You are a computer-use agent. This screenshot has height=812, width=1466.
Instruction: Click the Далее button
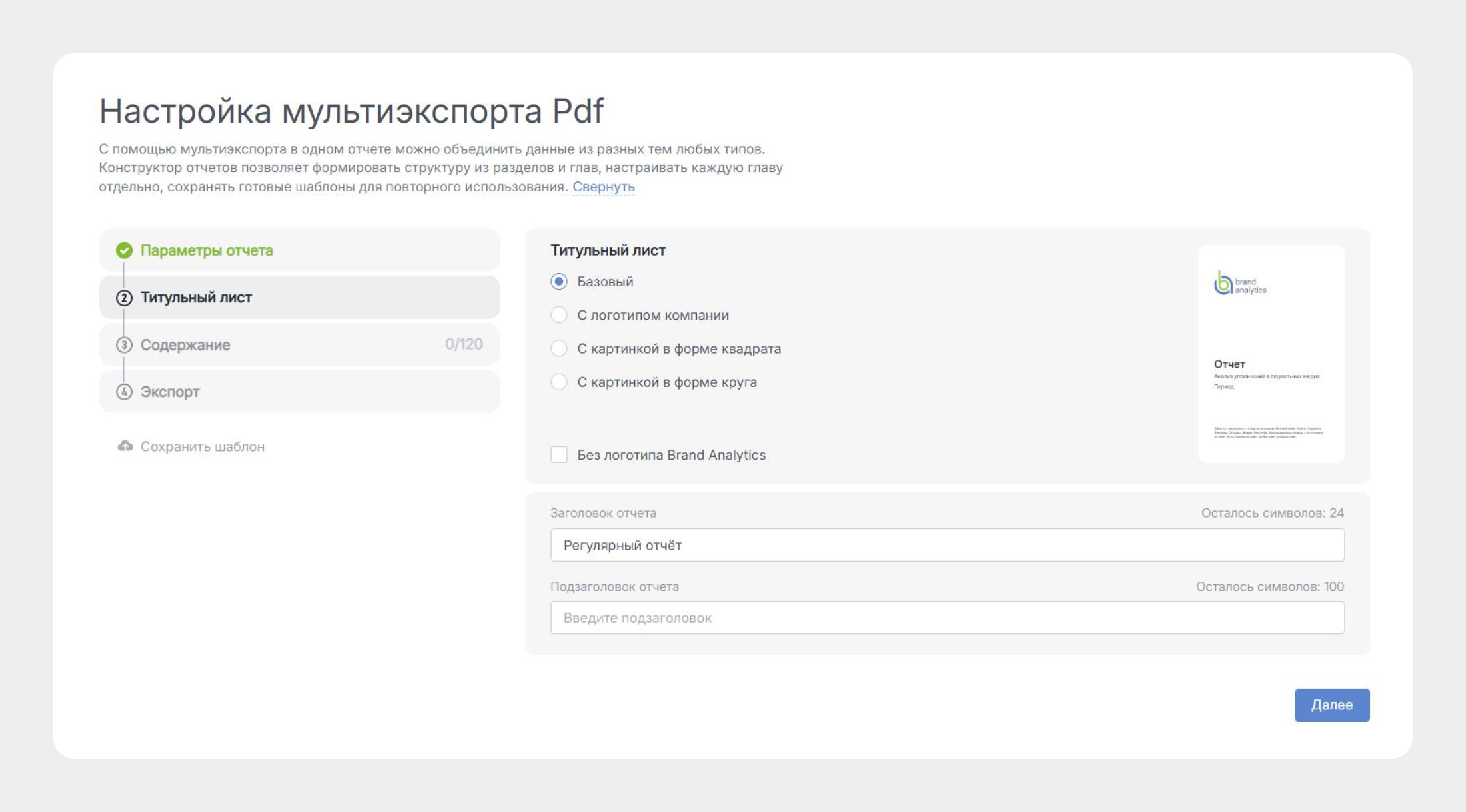pyautogui.click(x=1332, y=705)
